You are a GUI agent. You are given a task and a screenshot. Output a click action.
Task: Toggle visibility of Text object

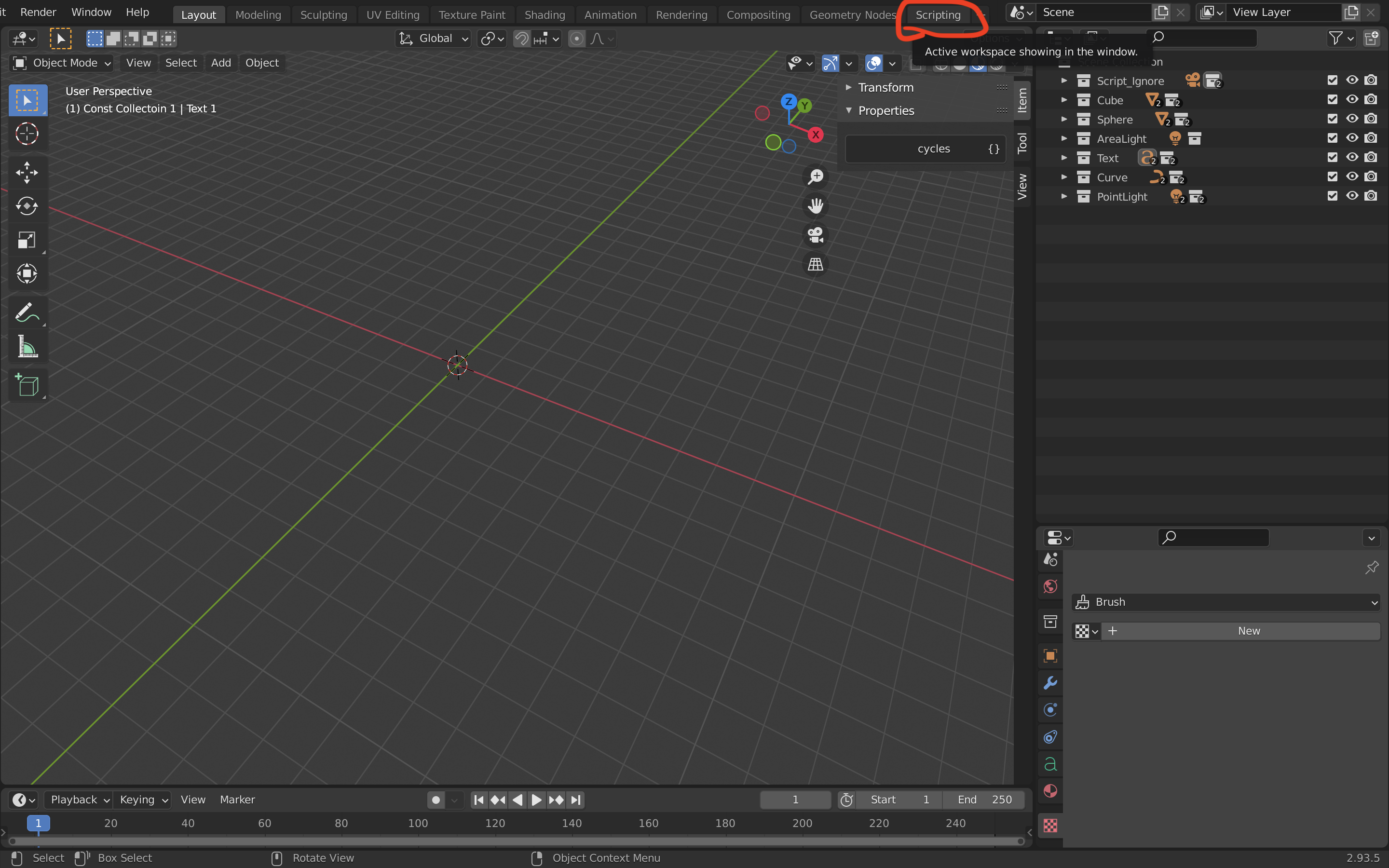[1352, 158]
